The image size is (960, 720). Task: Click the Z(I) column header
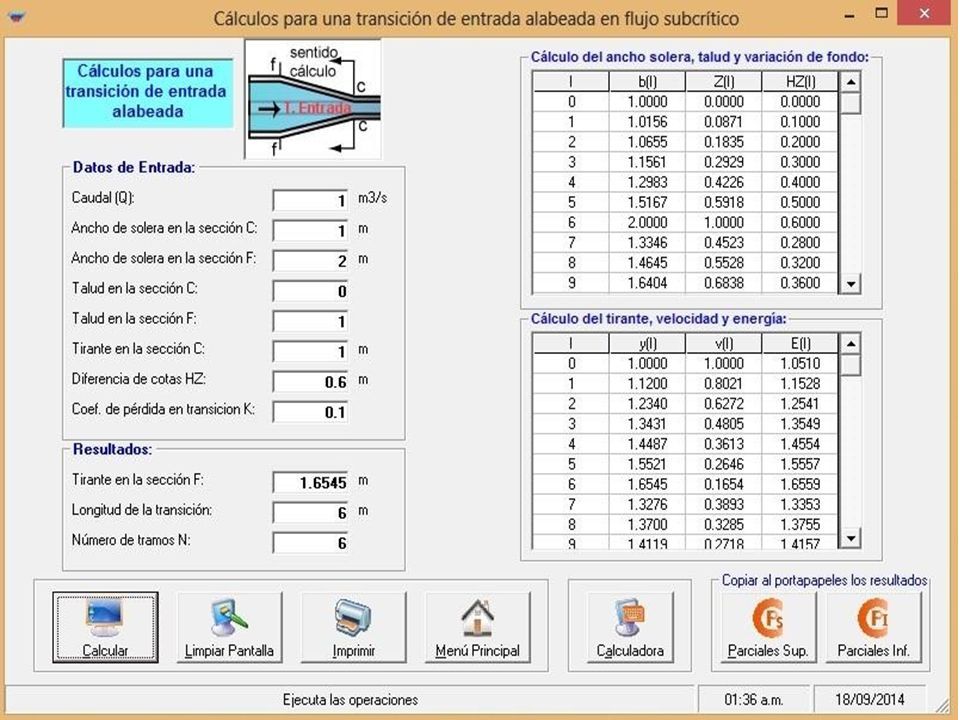[x=724, y=81]
